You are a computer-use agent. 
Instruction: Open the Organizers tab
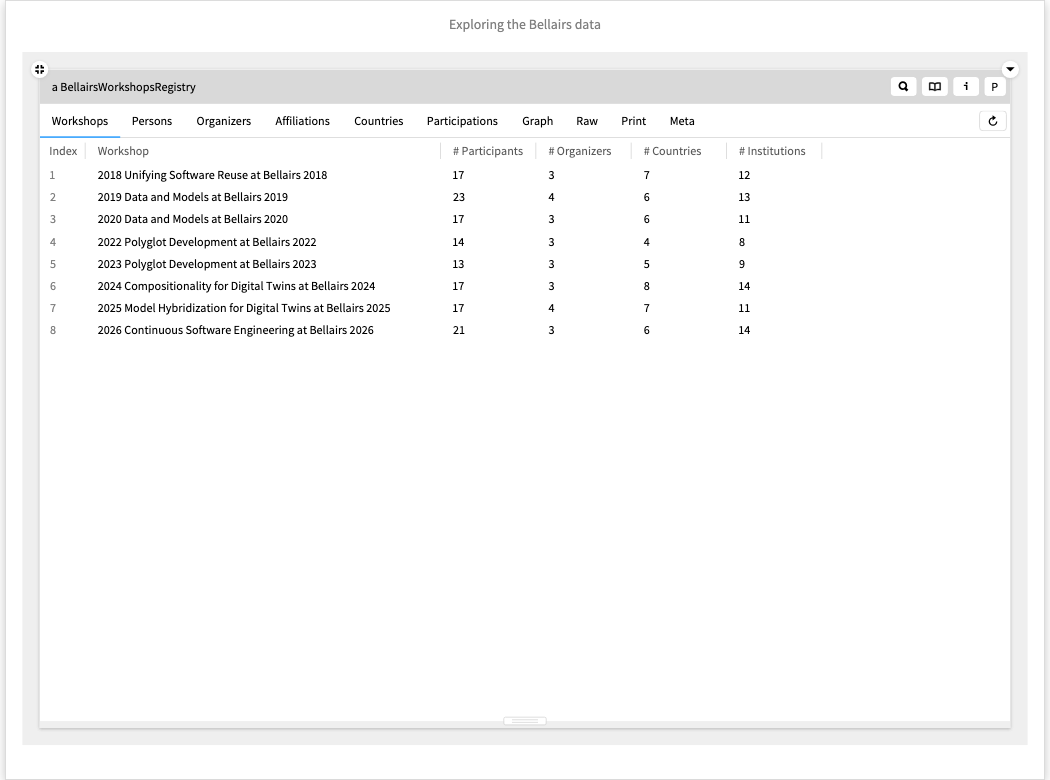click(x=223, y=121)
